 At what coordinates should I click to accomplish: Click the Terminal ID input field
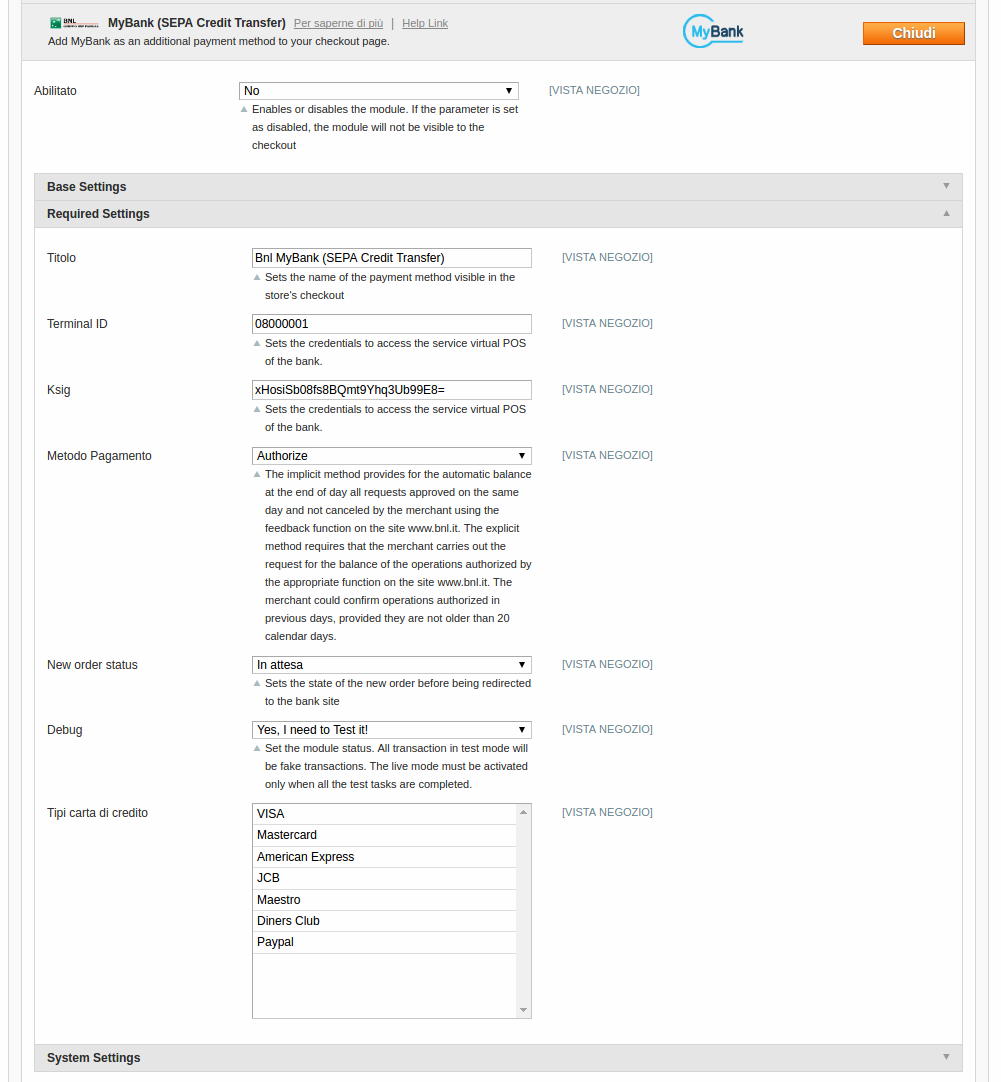pos(392,324)
